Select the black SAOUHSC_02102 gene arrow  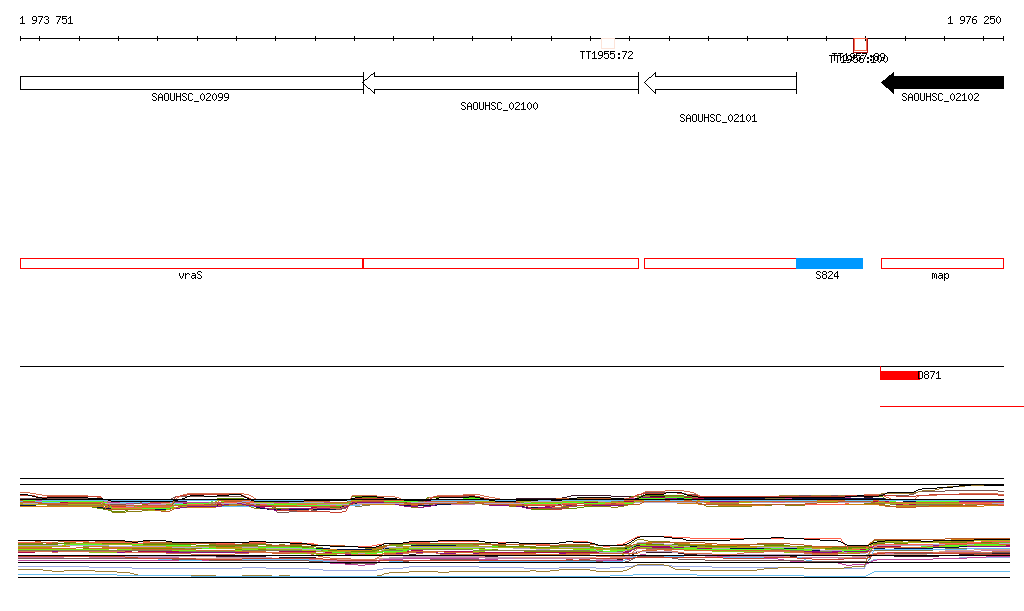pos(942,83)
